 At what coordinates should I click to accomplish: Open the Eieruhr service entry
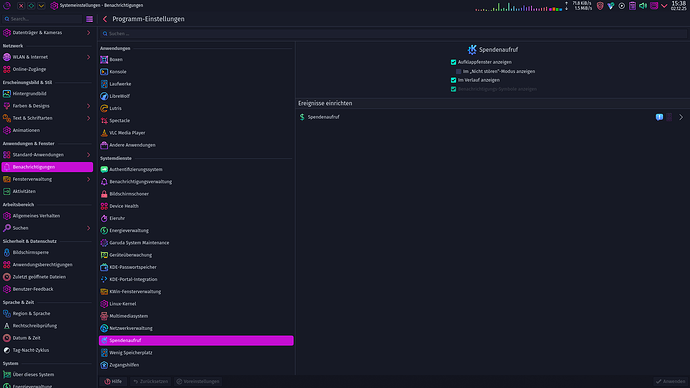click(196, 218)
